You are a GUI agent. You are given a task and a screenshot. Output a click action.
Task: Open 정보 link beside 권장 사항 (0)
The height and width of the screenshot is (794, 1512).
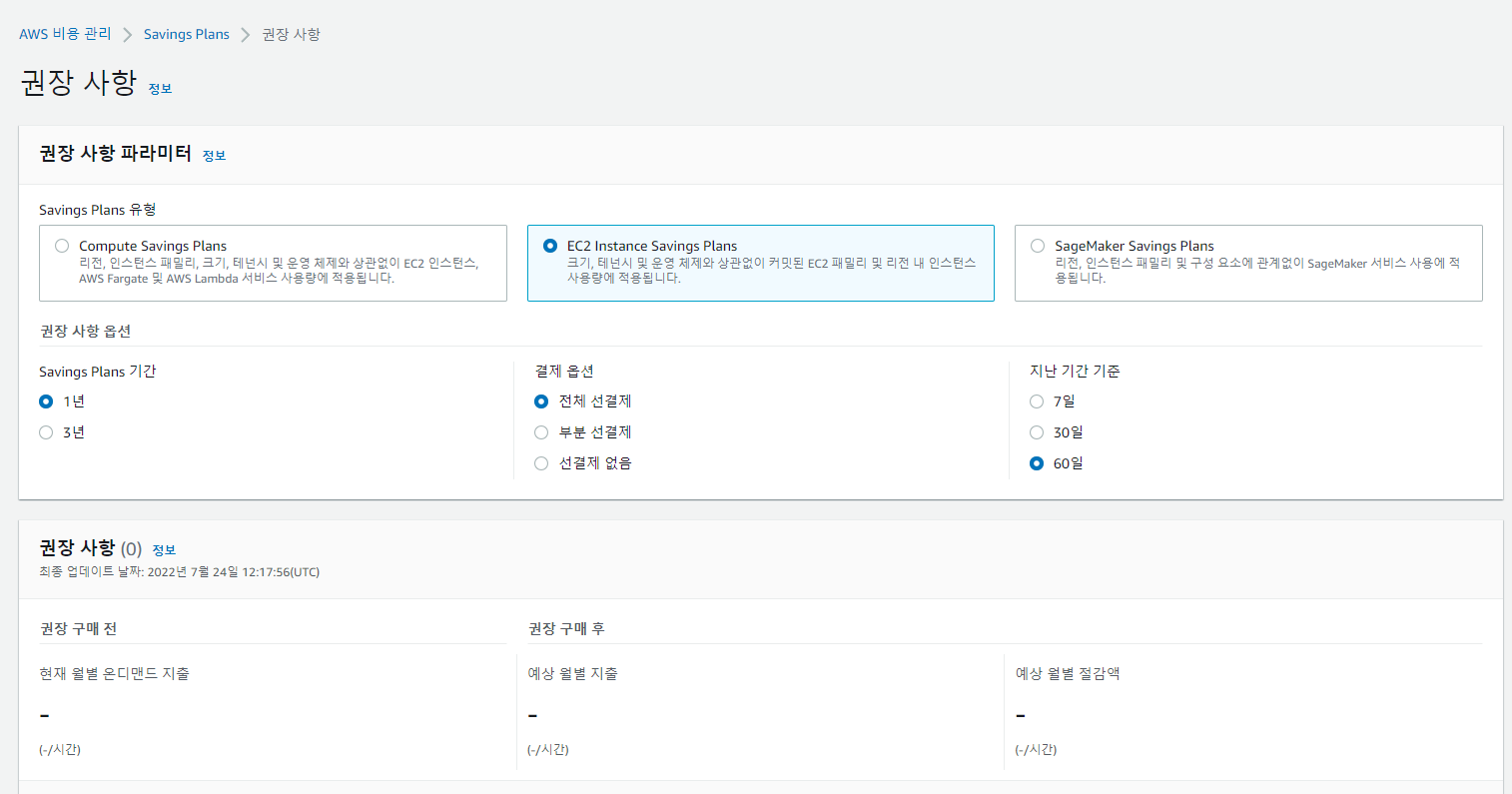tap(164, 550)
